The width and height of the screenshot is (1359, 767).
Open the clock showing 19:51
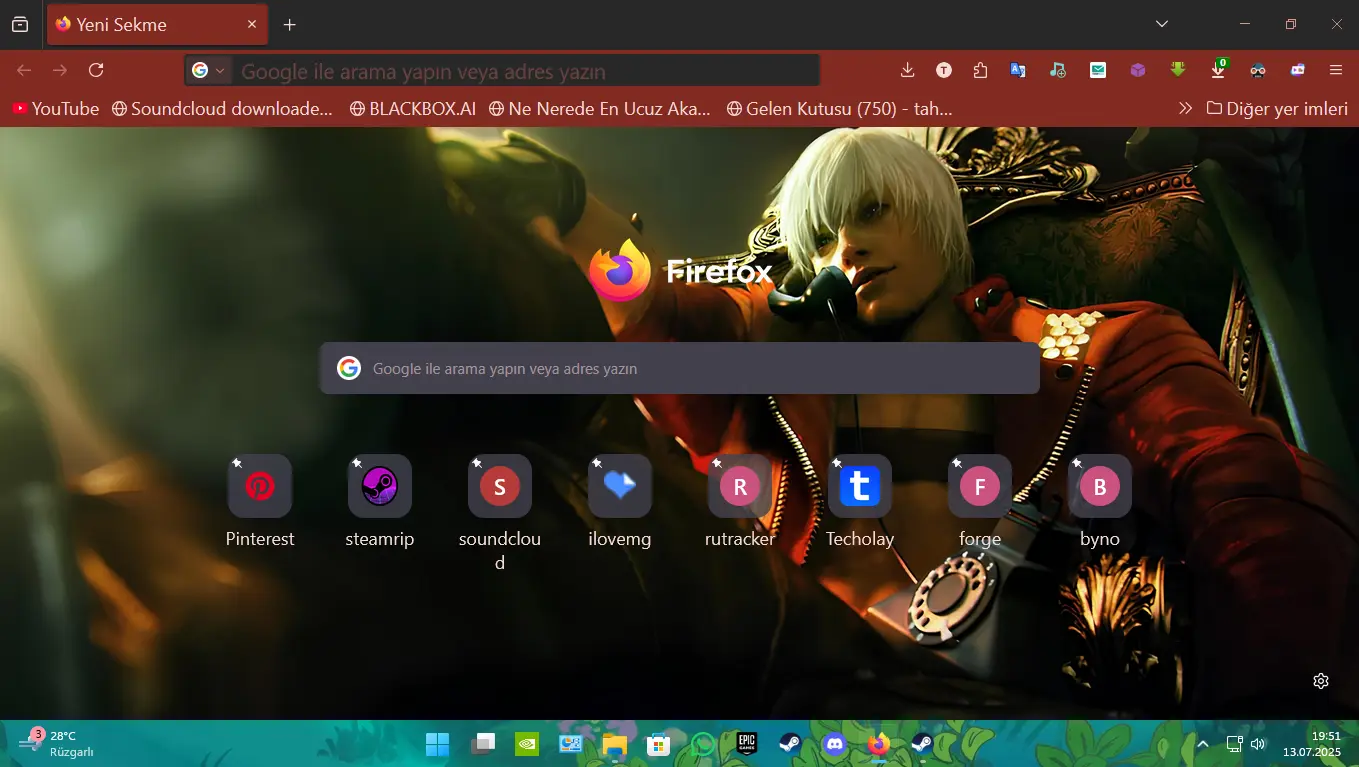(x=1312, y=744)
